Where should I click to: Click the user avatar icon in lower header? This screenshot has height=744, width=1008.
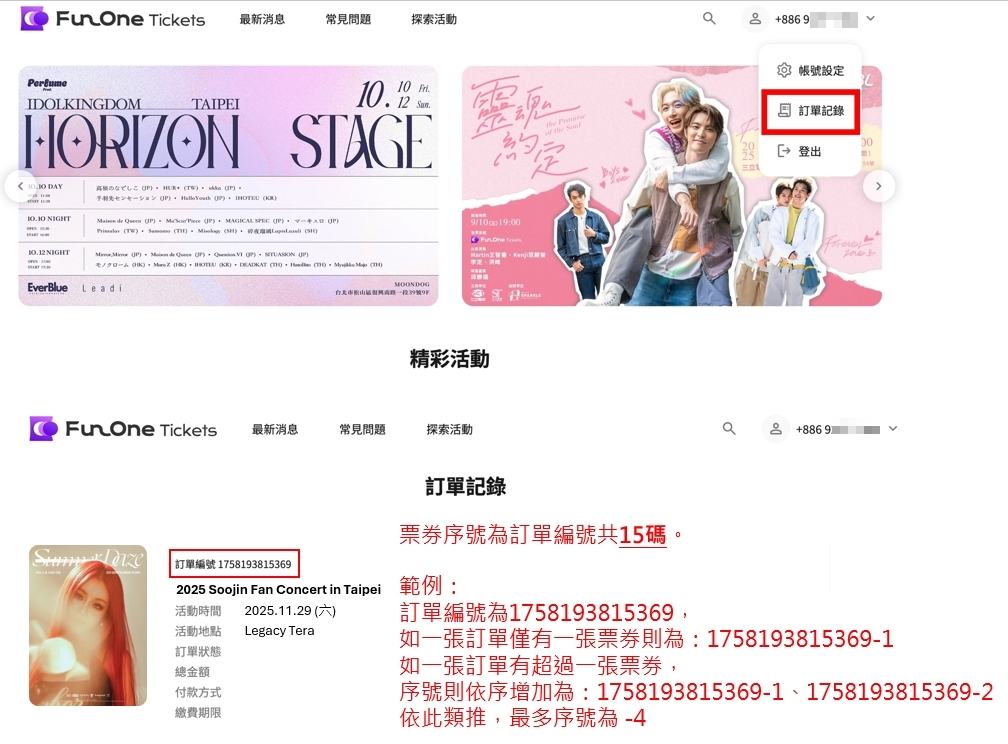[775, 429]
